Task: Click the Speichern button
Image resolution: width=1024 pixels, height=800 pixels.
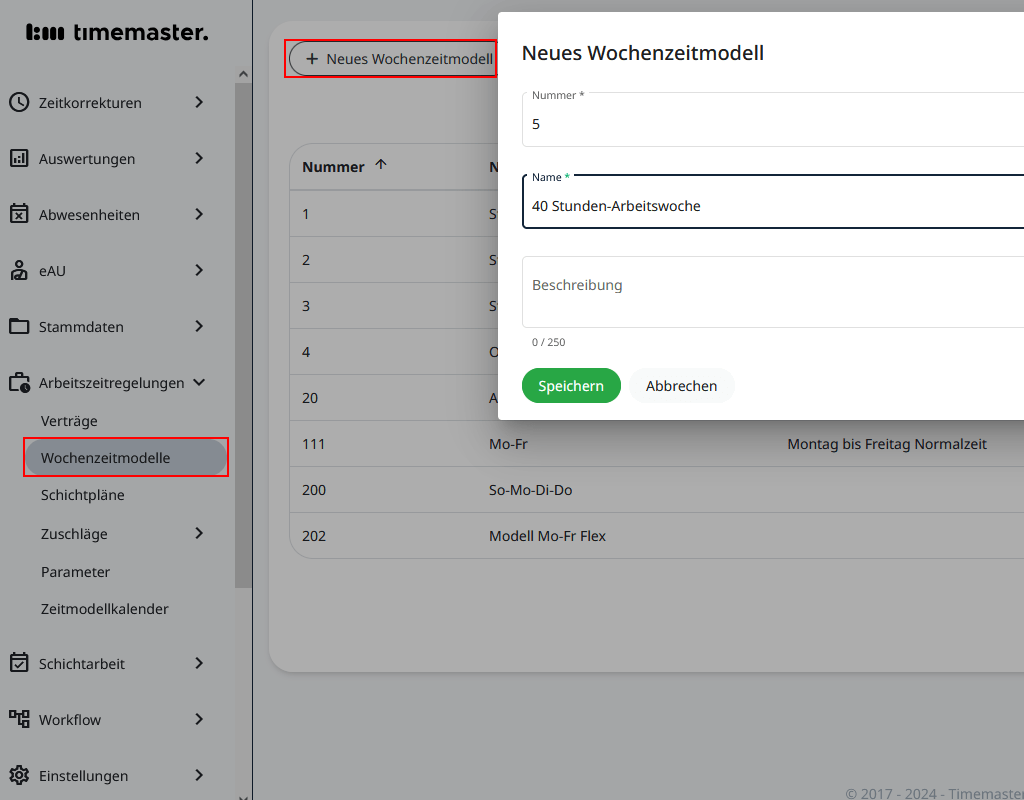Action: pos(571,385)
